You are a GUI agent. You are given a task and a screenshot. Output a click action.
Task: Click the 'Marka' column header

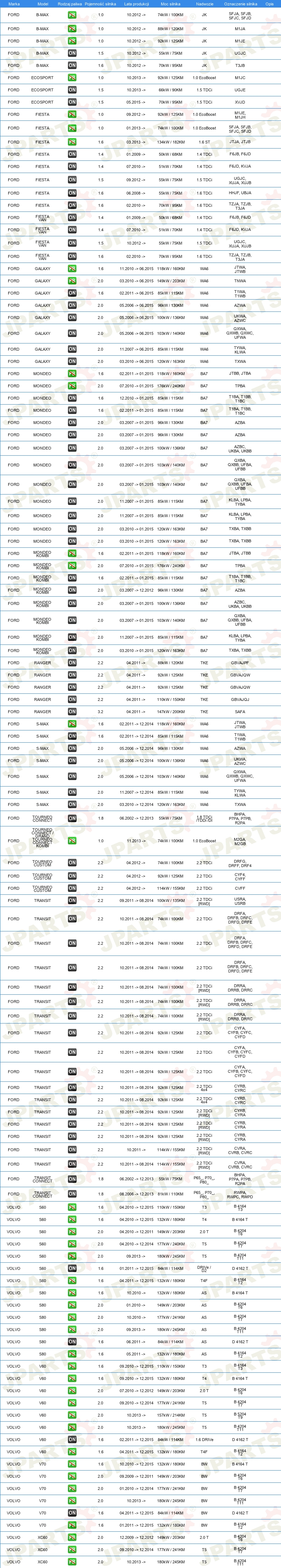pyautogui.click(x=14, y=4)
